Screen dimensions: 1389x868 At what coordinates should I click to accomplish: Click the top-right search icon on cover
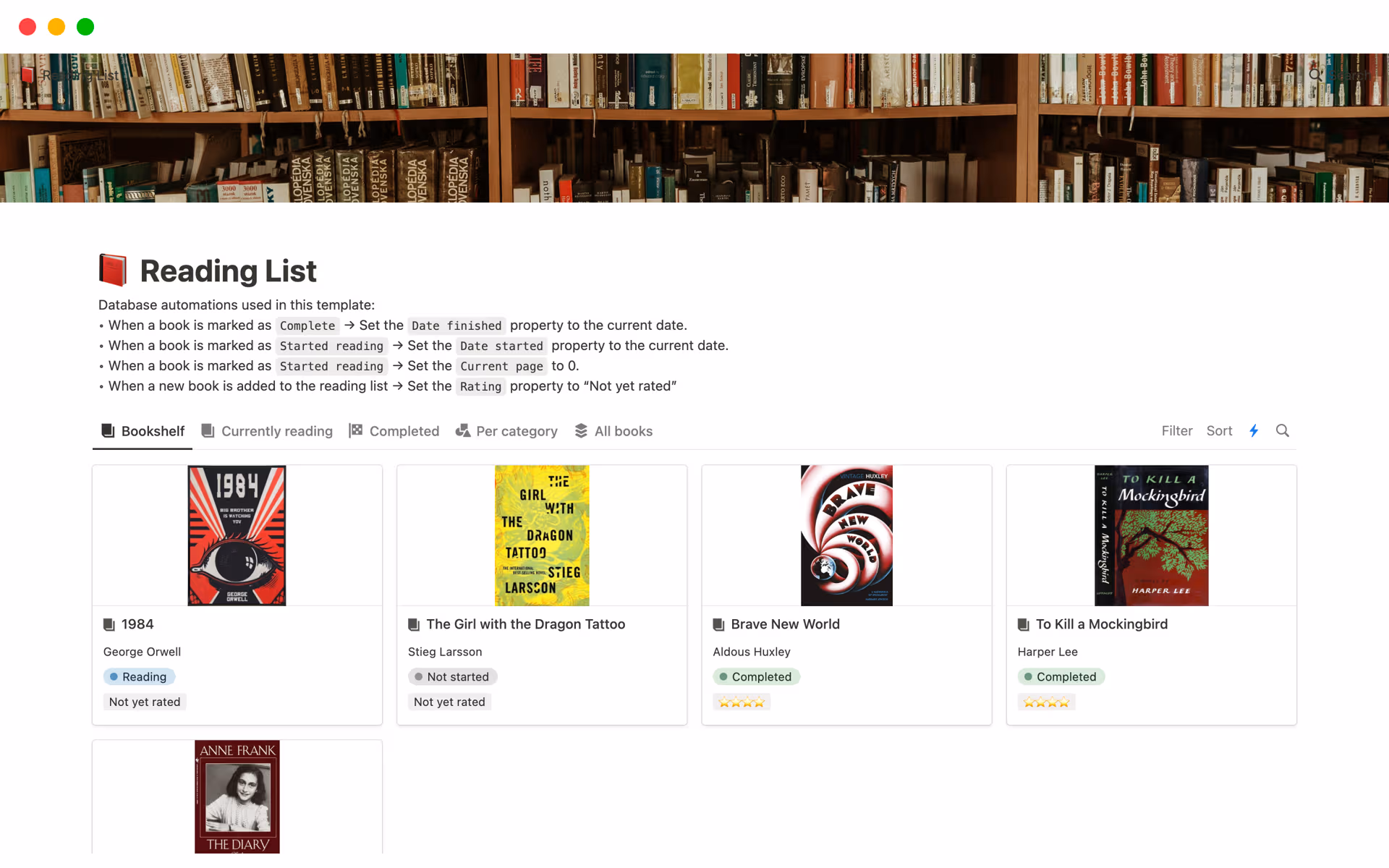pyautogui.click(x=1315, y=75)
